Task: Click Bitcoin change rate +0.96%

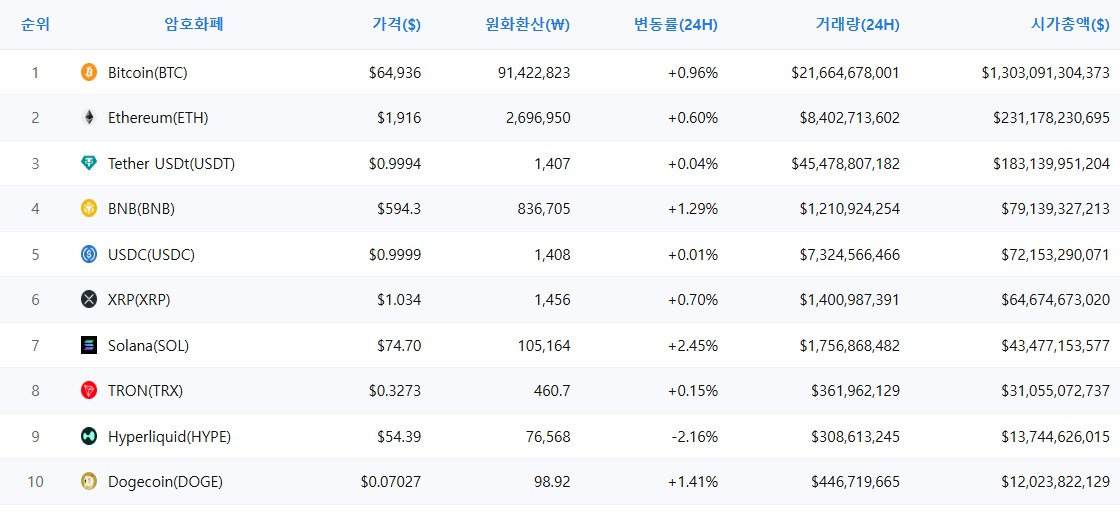Action: [x=693, y=73]
